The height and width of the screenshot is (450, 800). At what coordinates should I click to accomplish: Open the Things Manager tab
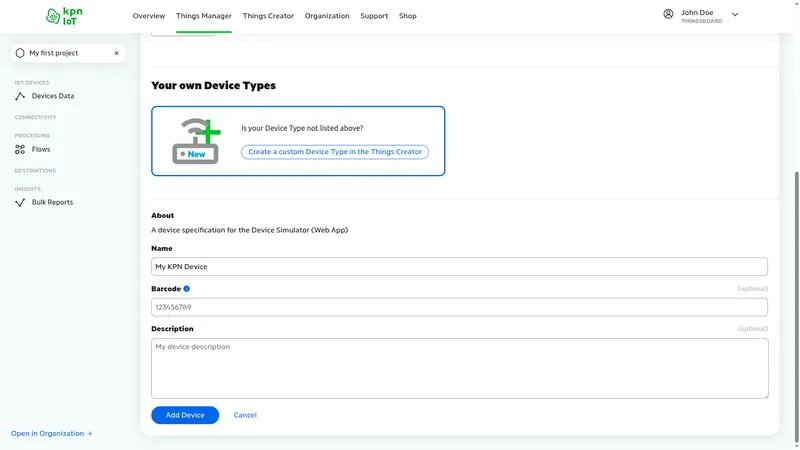(x=204, y=16)
